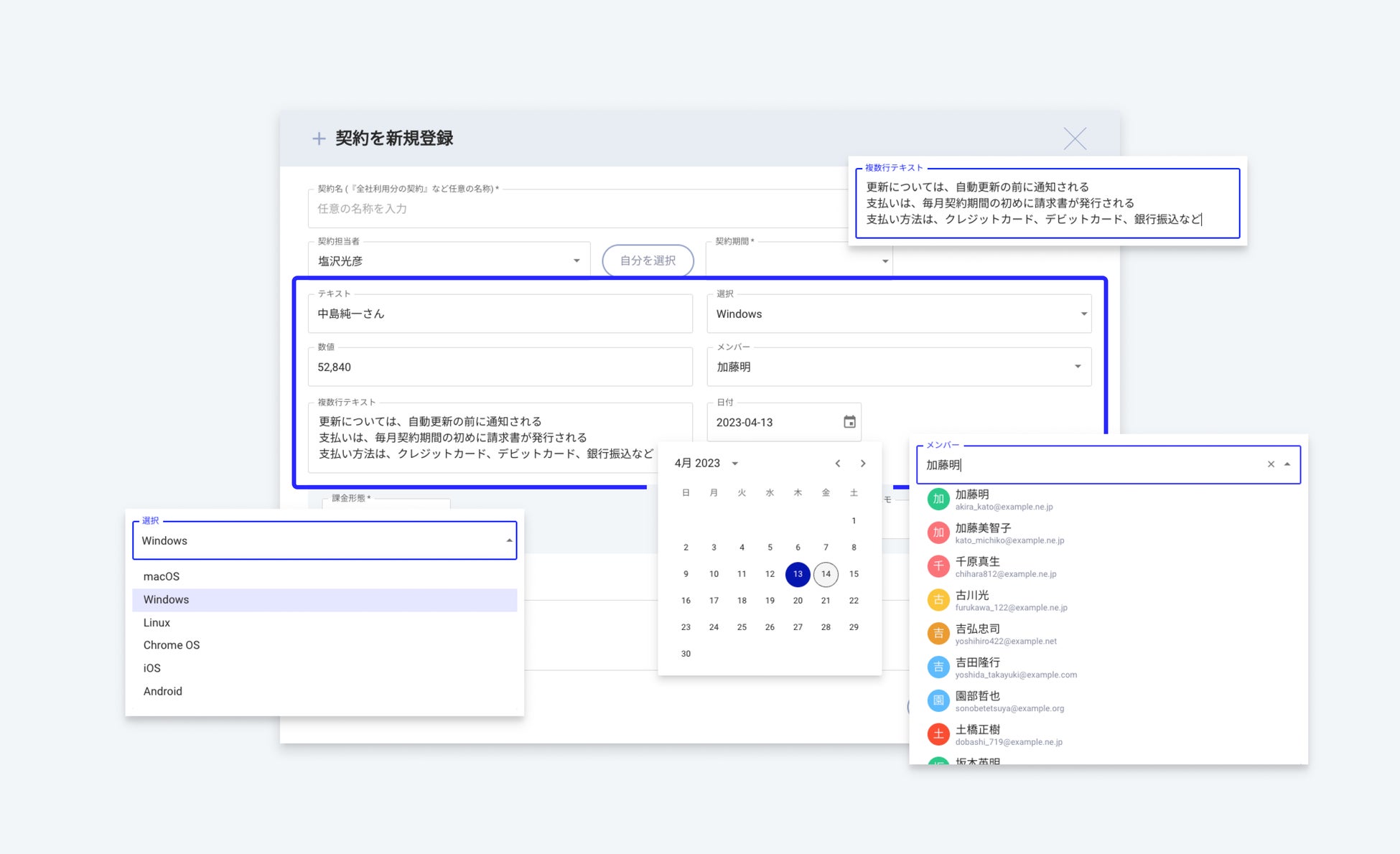
Task: Click 加藤美智子 avatar icon in member list
Action: tap(938, 532)
